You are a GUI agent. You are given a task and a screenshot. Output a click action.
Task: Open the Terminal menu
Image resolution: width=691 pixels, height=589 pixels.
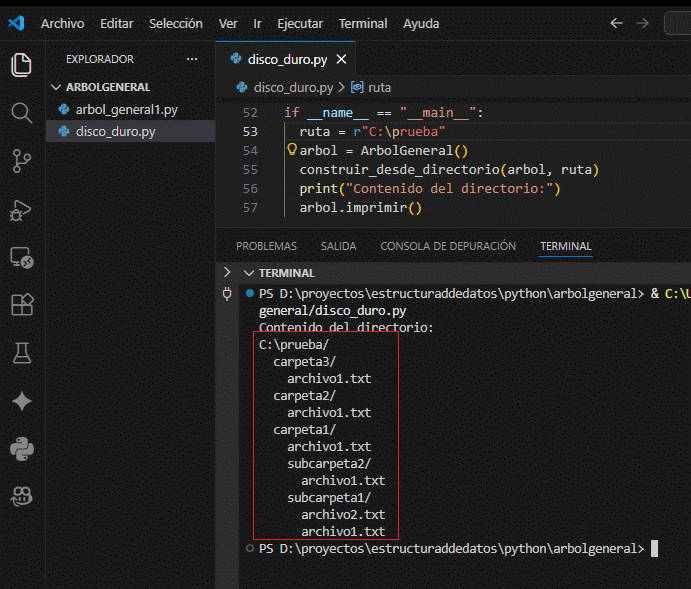pos(362,23)
